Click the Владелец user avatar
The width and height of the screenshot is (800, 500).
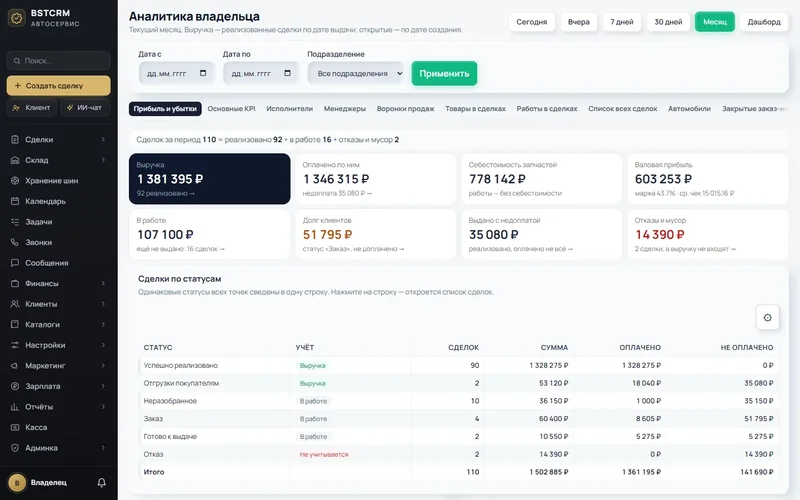[x=17, y=483]
